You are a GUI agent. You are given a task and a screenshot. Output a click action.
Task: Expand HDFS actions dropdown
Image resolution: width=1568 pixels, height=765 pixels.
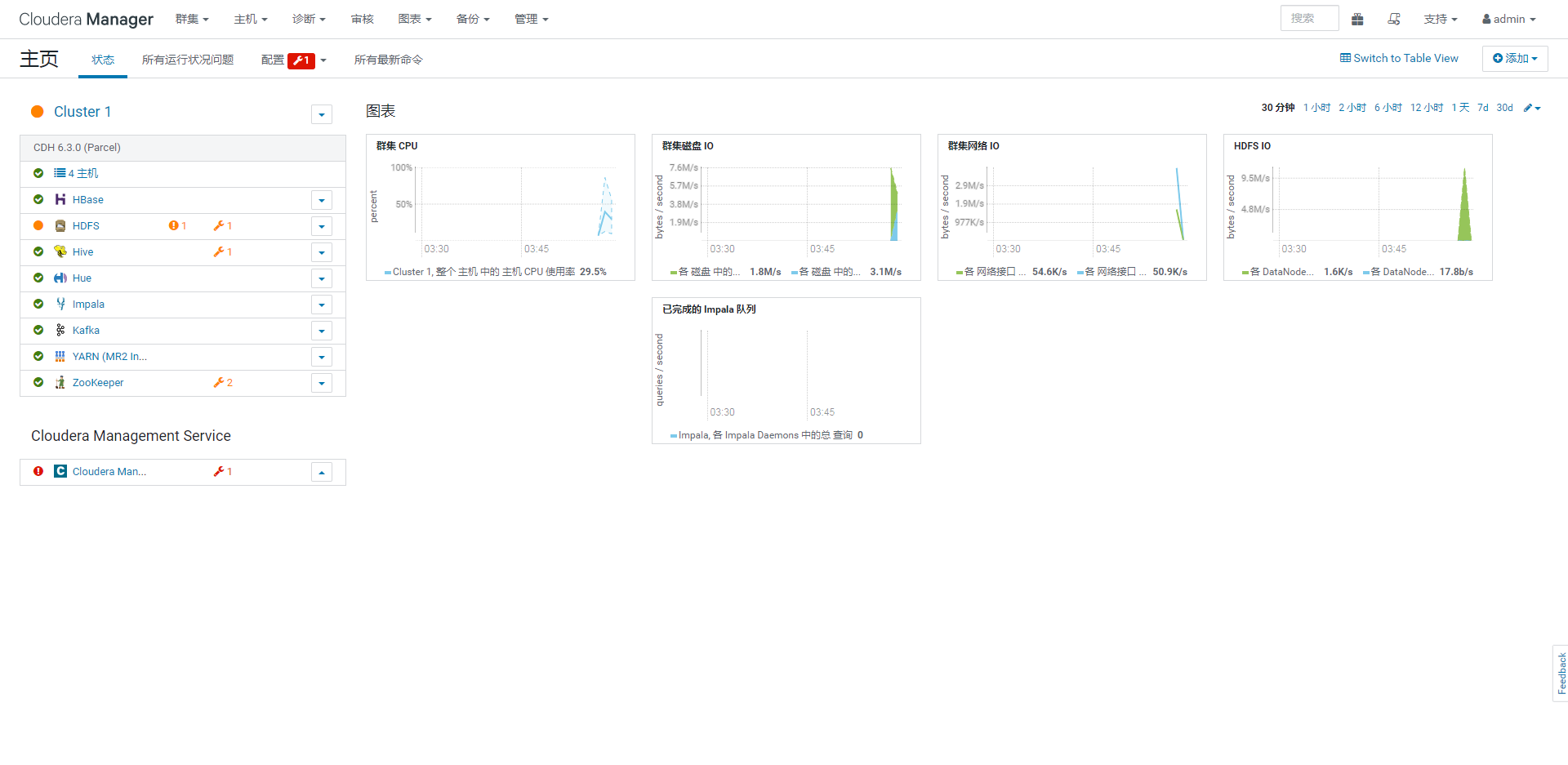tap(322, 226)
